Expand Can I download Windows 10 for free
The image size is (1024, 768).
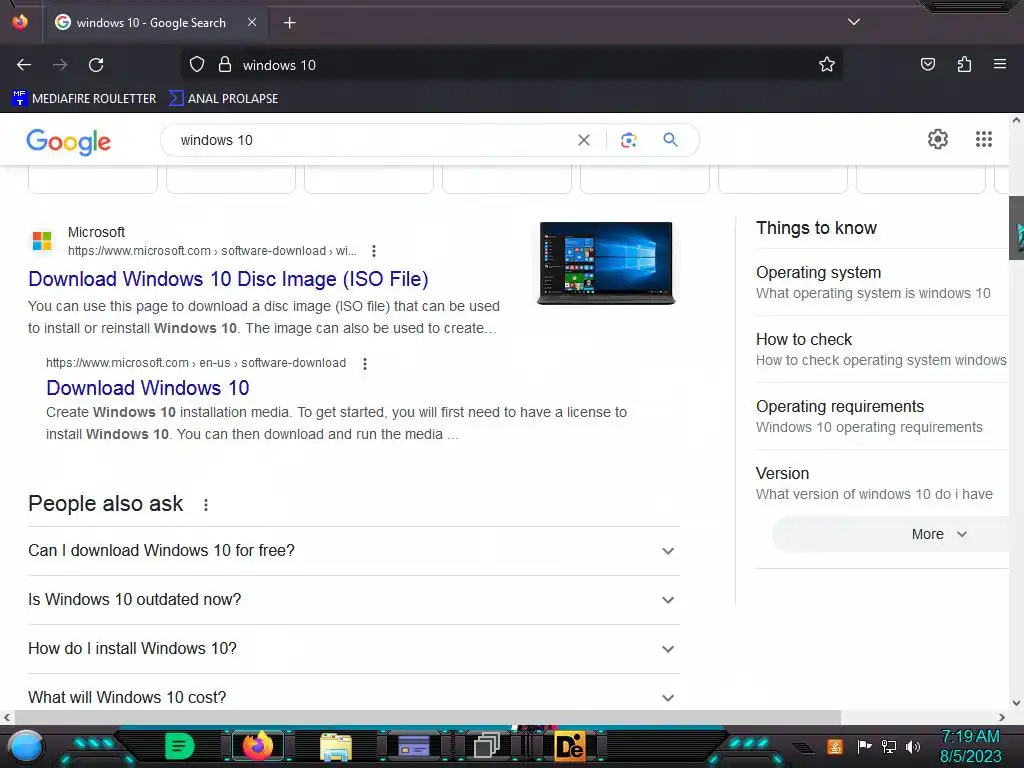coord(354,551)
